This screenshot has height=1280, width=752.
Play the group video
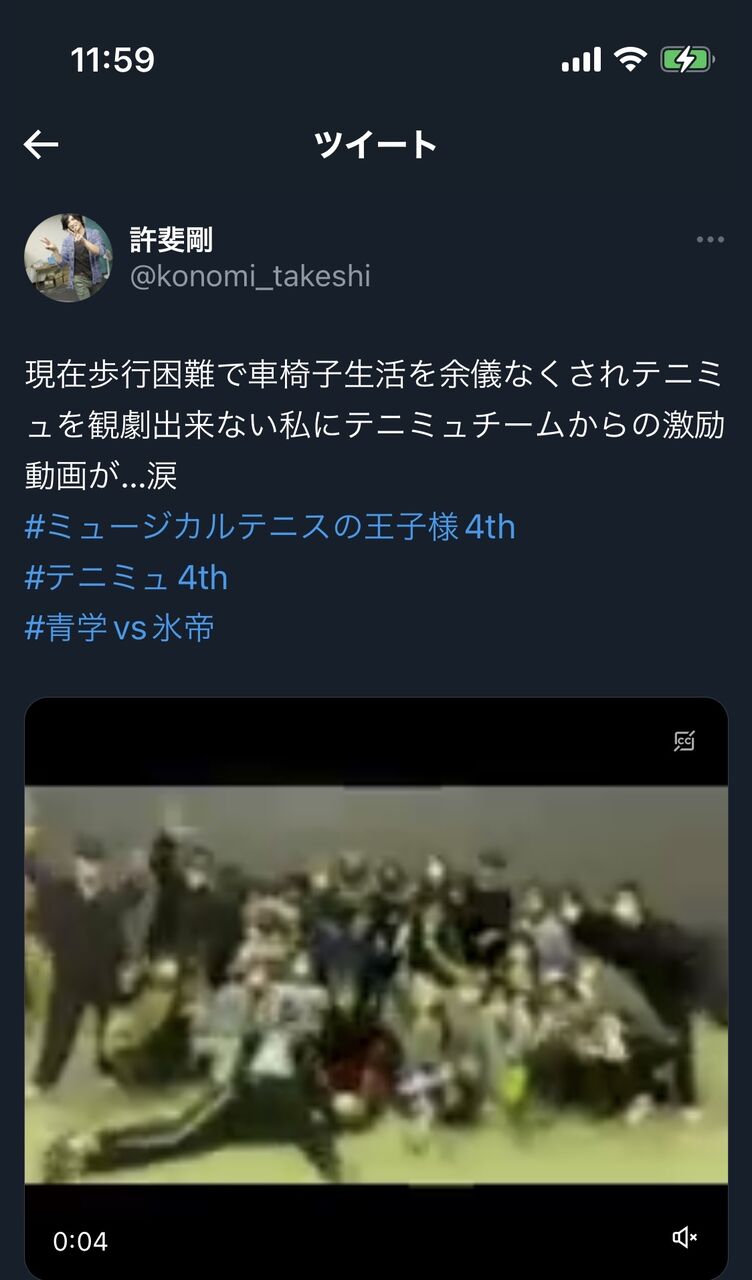(x=376, y=985)
